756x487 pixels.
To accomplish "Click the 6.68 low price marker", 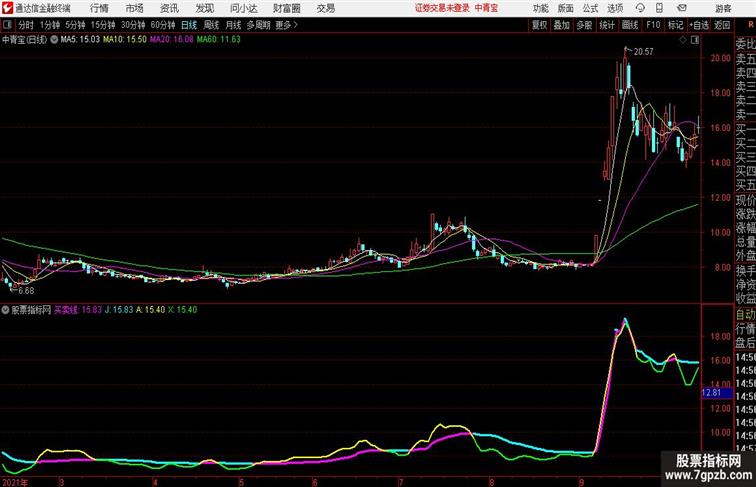I will click(26, 291).
